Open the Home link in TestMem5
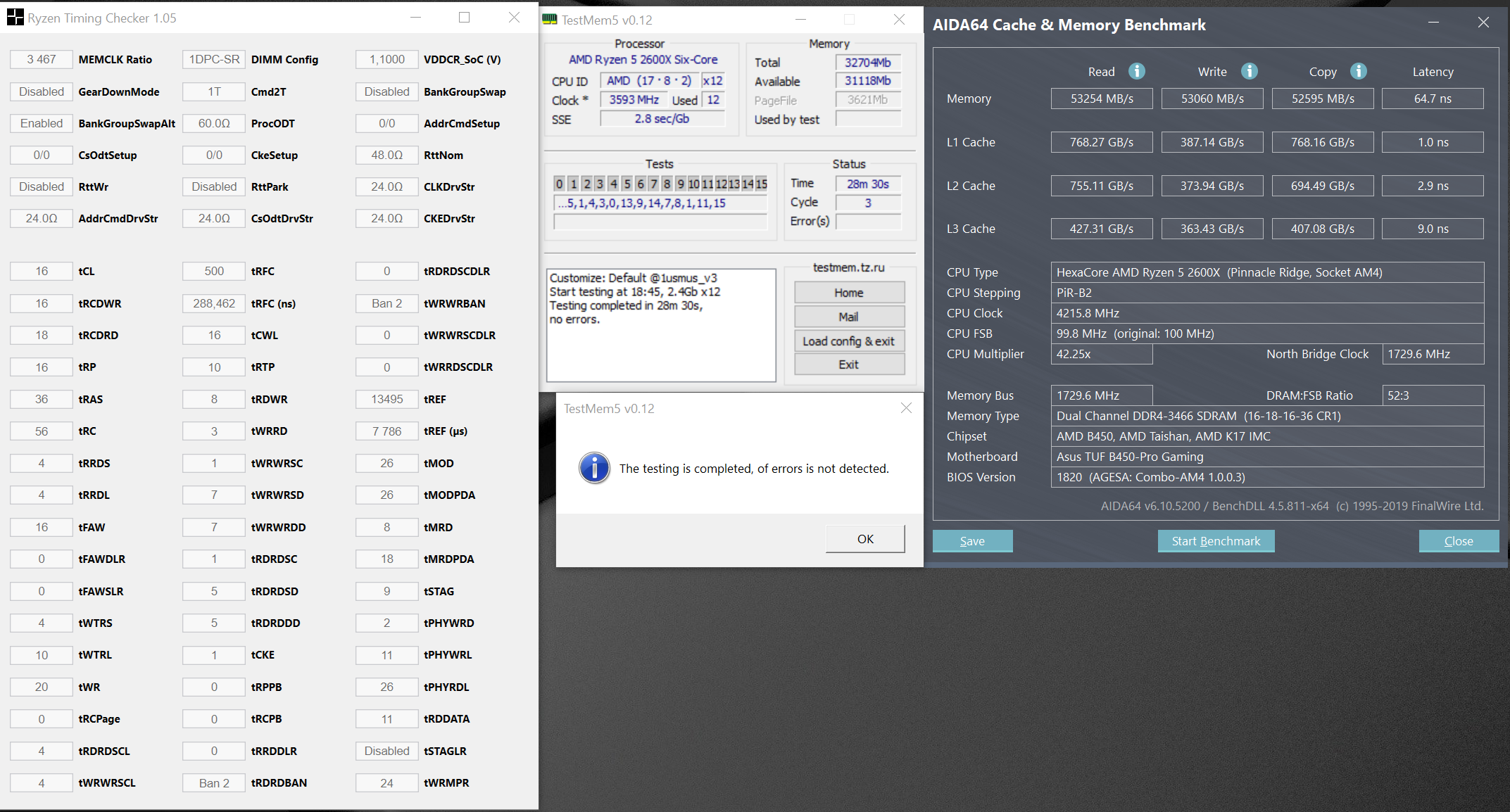 point(849,293)
